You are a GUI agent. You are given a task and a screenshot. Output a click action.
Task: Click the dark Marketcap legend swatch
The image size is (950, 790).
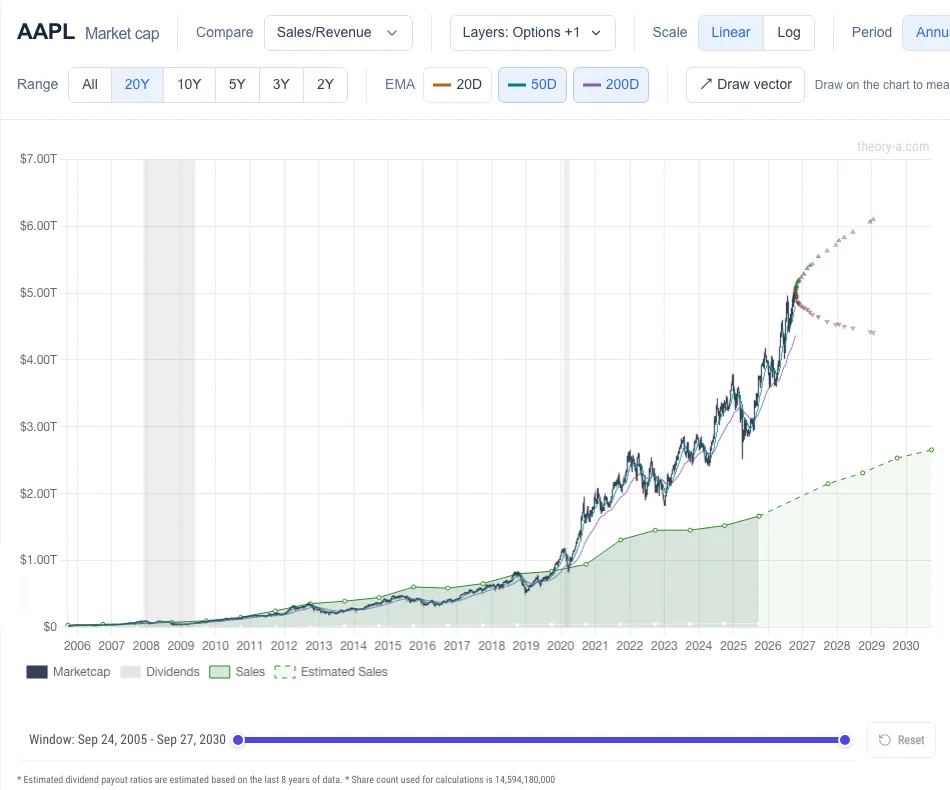click(37, 672)
